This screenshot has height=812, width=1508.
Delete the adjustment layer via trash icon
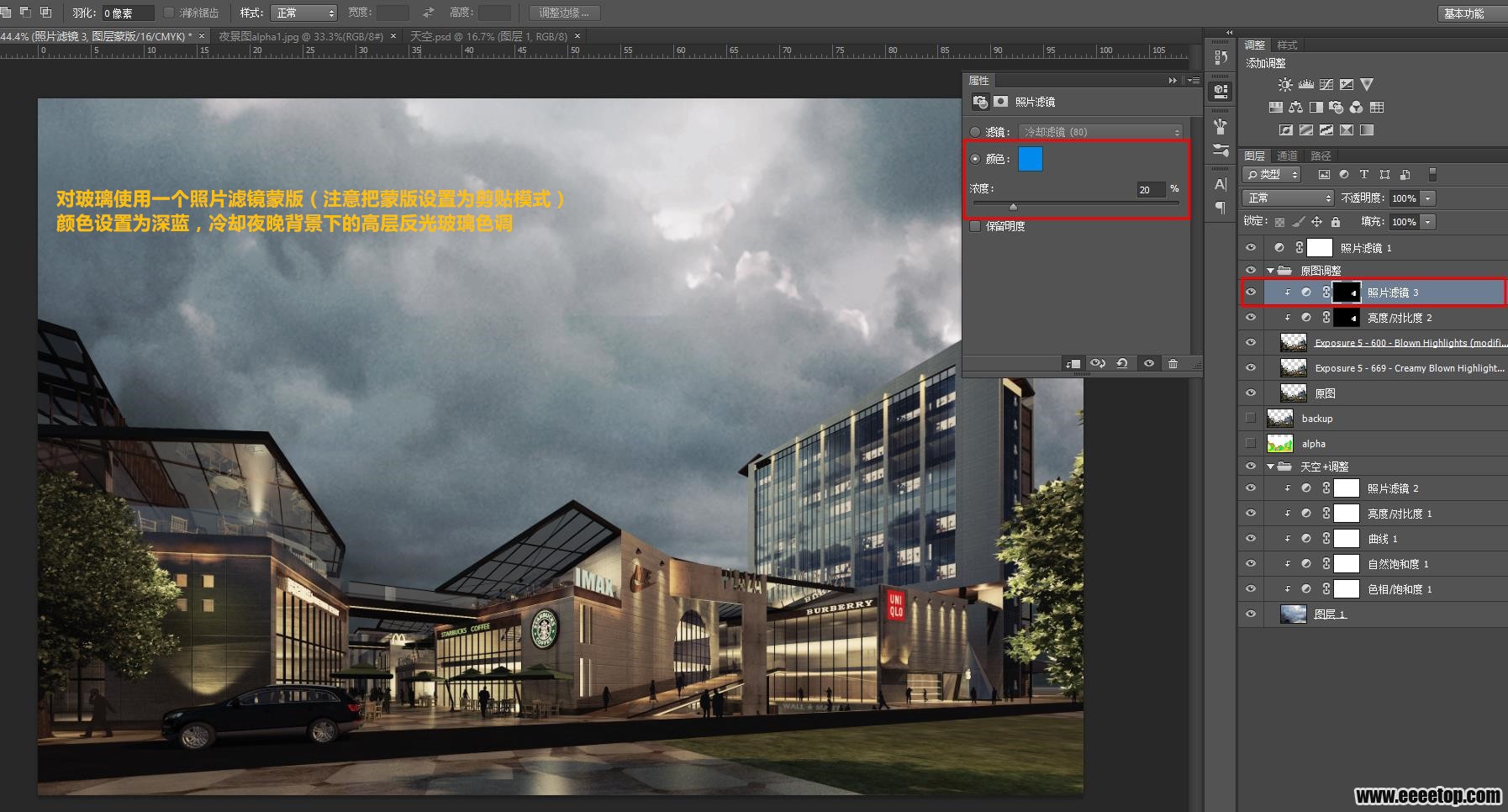1173,363
